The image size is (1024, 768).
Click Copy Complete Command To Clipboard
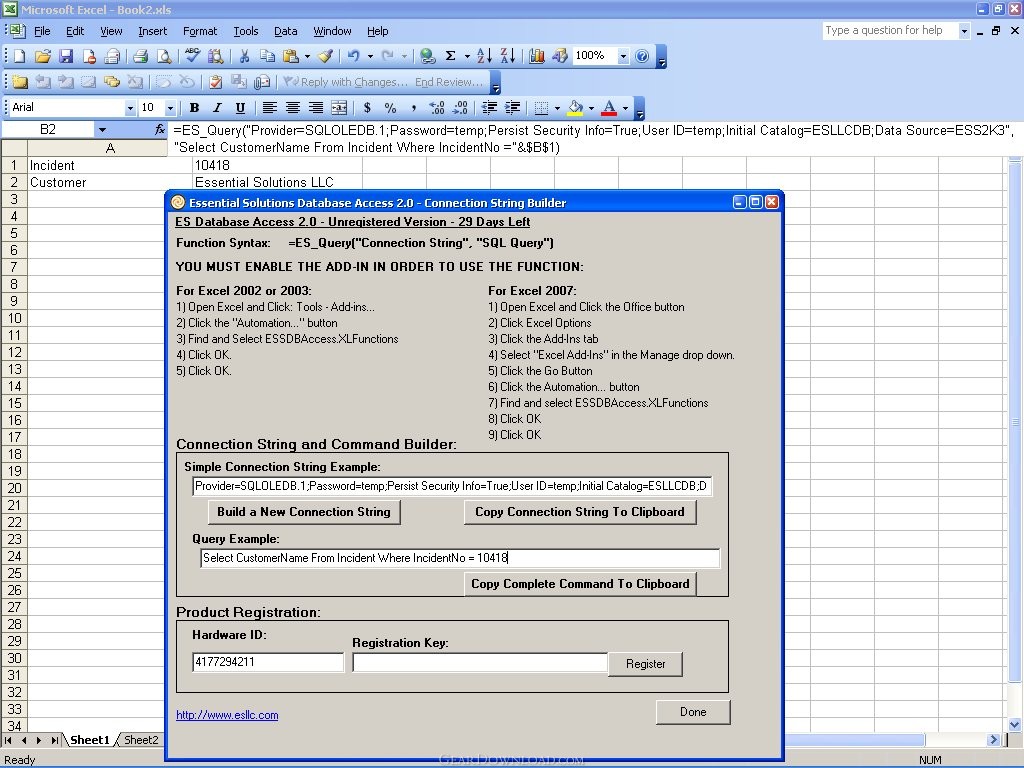(x=580, y=584)
